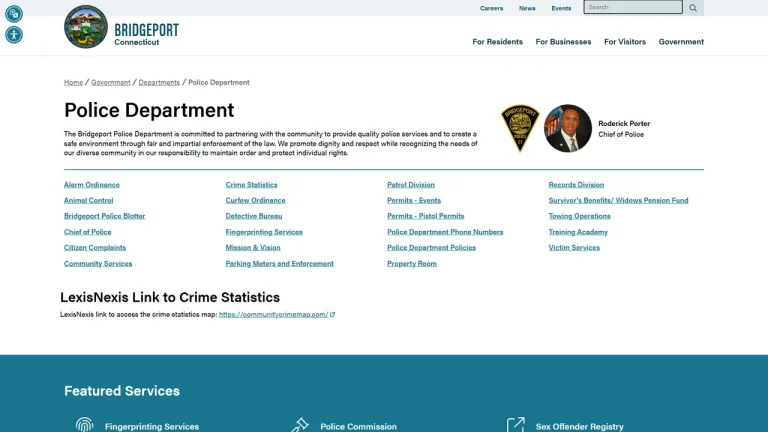Screen dimensions: 768x432
Task: Open the Curfew Ordinance link
Action: click(255, 200)
